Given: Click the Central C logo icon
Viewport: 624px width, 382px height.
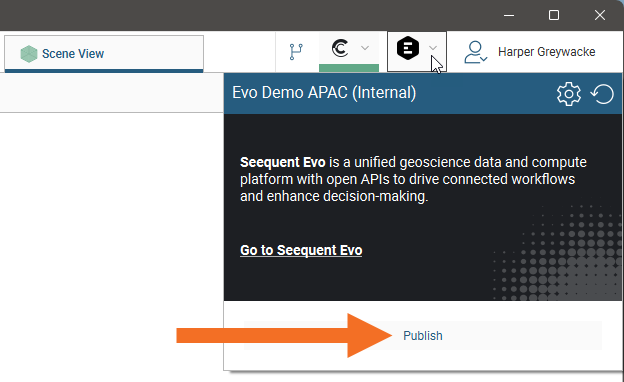Looking at the screenshot, I should 340,48.
